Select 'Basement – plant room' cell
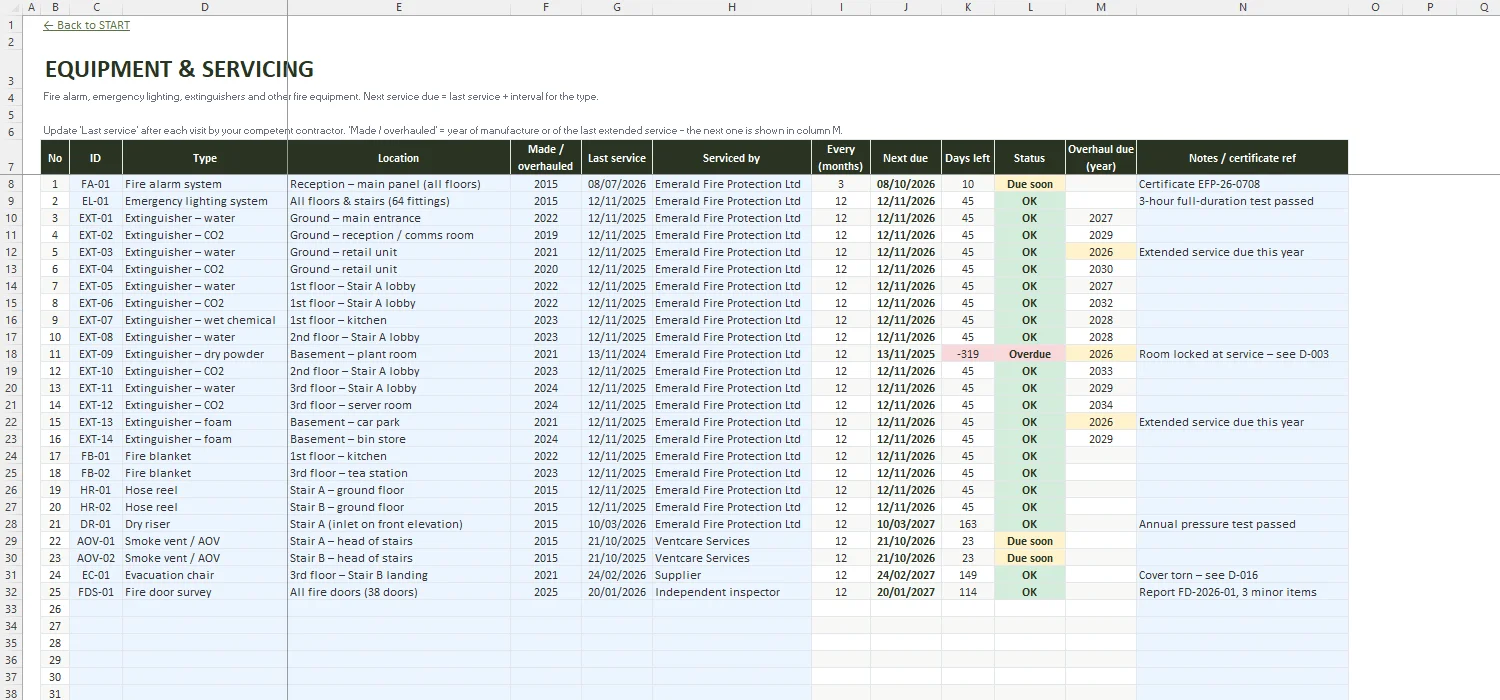The image size is (1500, 700). [399, 354]
